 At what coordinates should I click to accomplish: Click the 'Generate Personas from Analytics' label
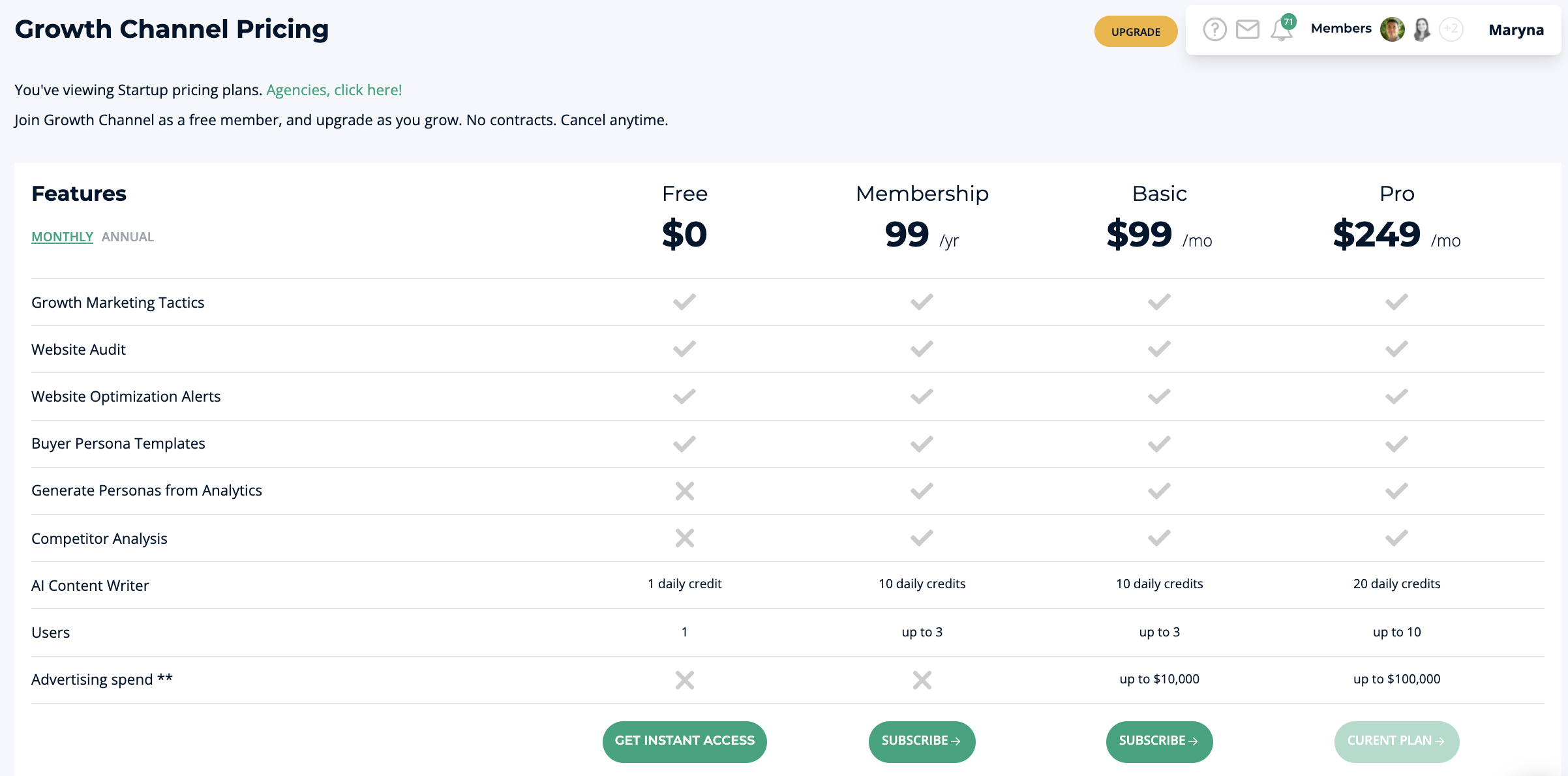(x=147, y=490)
